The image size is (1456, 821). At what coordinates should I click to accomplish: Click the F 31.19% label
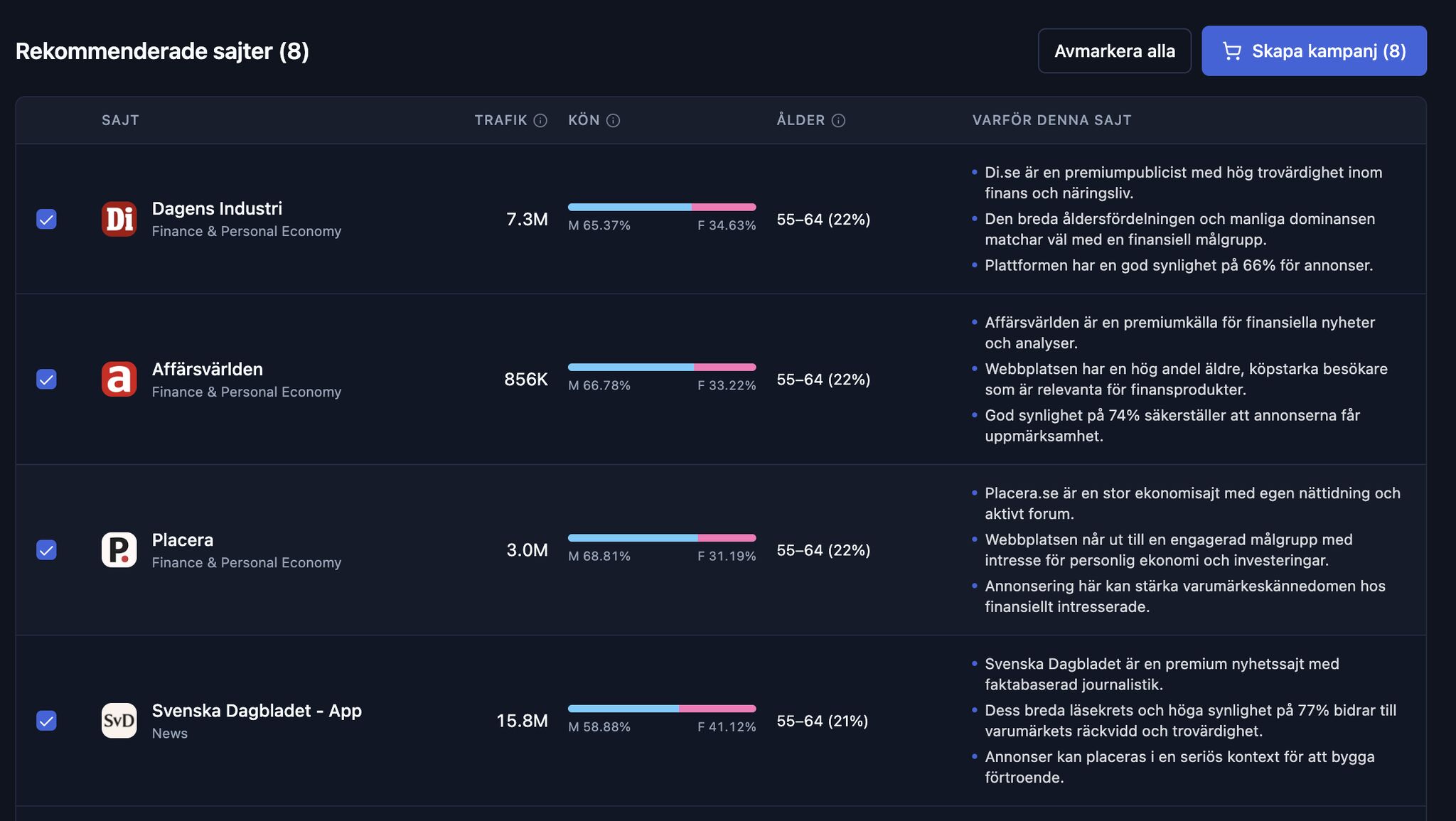tap(727, 556)
